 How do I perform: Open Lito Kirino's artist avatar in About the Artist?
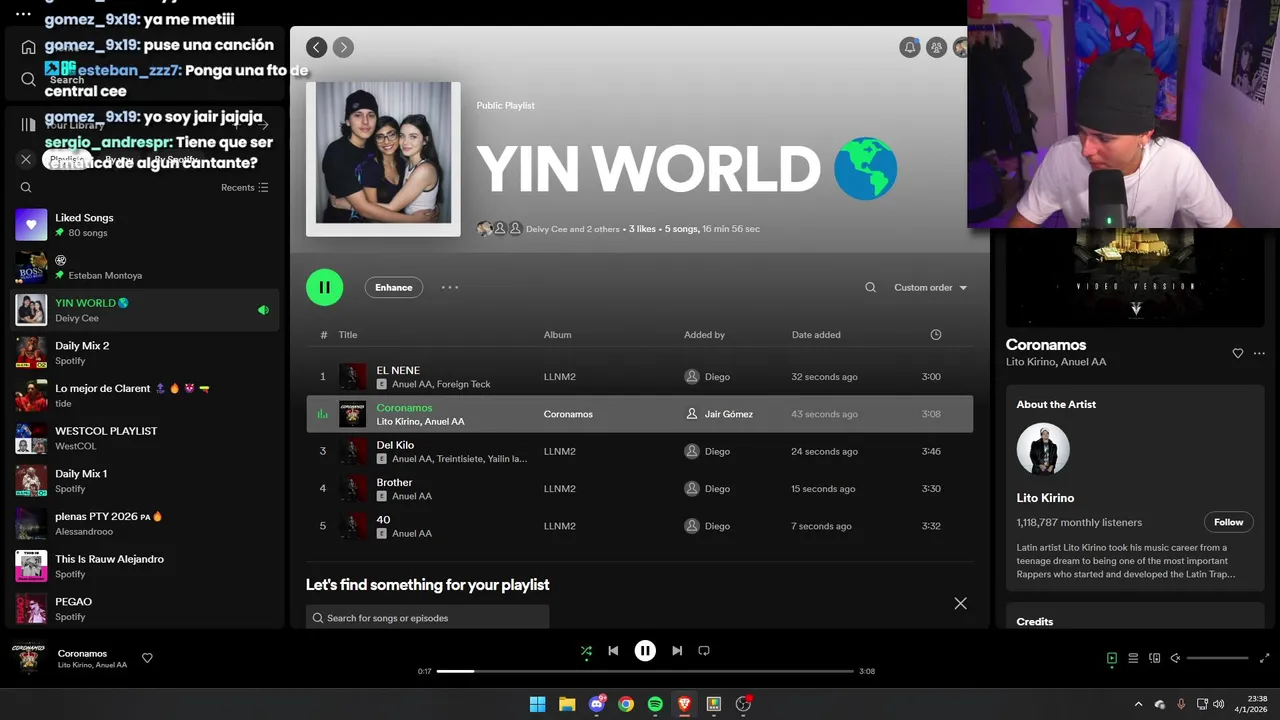[1043, 449]
